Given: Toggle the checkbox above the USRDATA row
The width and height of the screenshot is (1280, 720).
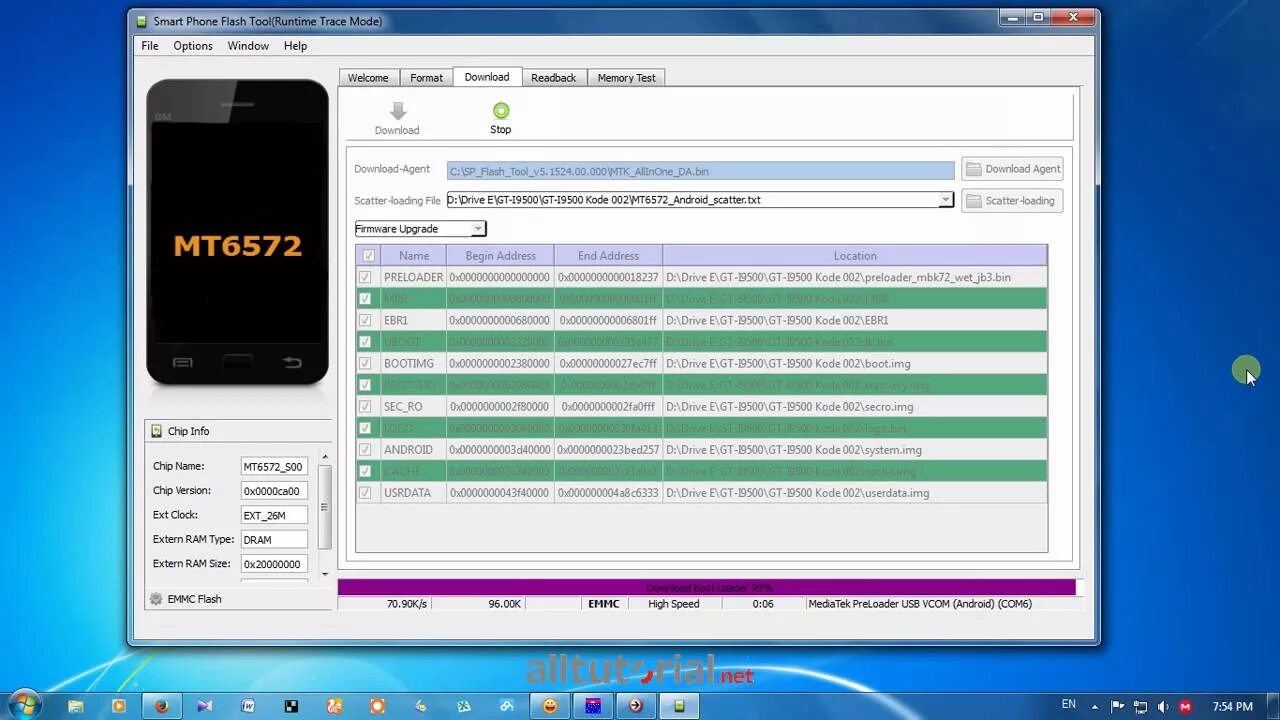Looking at the screenshot, I should 365,471.
